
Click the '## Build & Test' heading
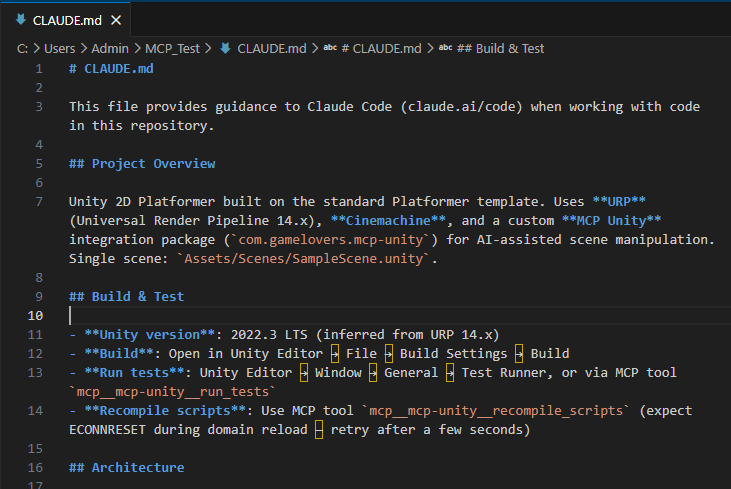pyautogui.click(x=126, y=297)
